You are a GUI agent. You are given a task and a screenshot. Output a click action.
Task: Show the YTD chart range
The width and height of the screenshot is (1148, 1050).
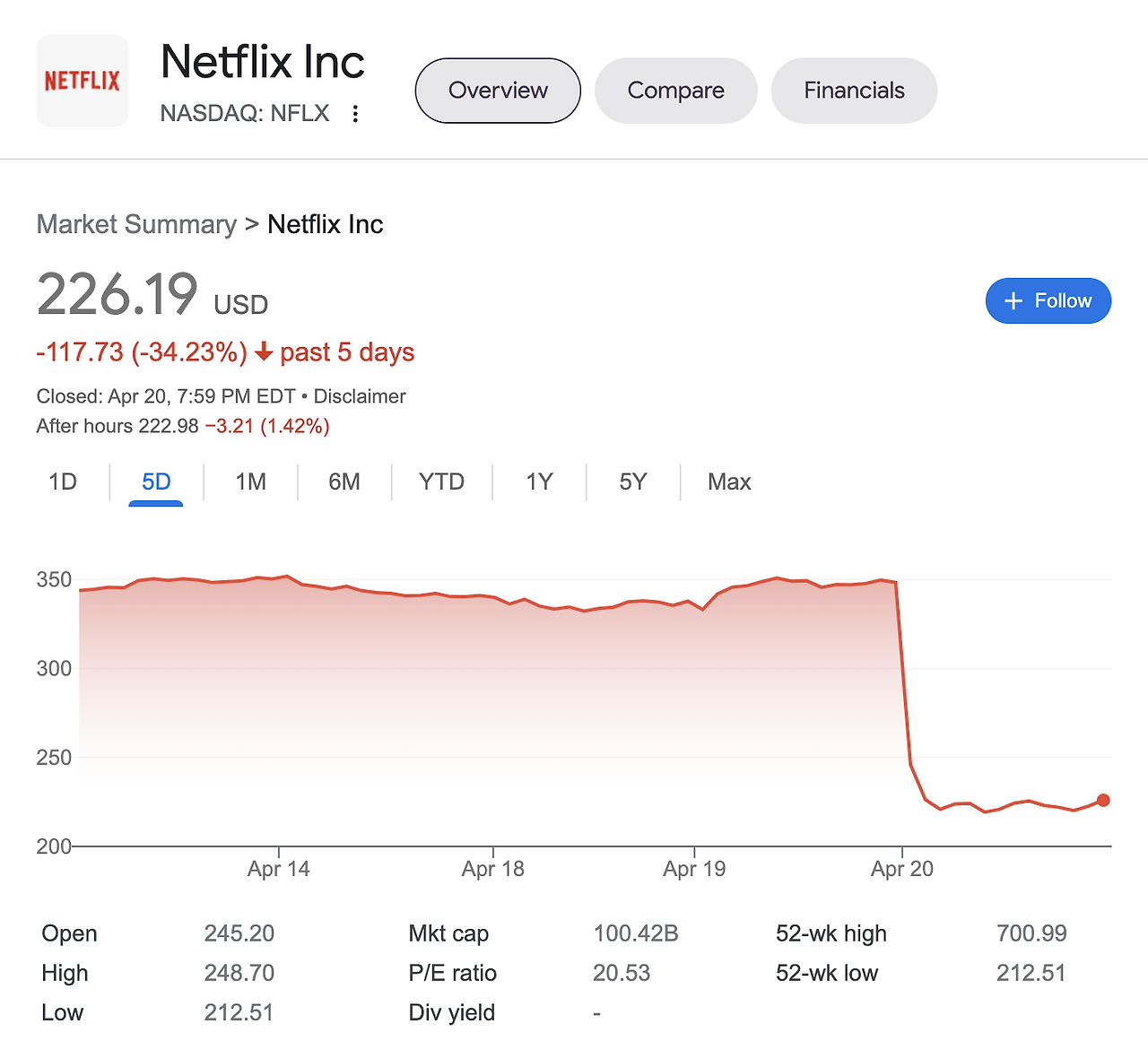[x=441, y=482]
